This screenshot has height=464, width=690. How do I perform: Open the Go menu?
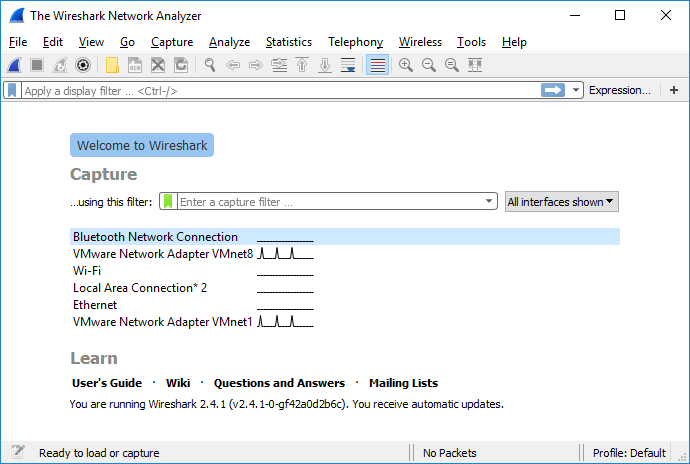127,42
